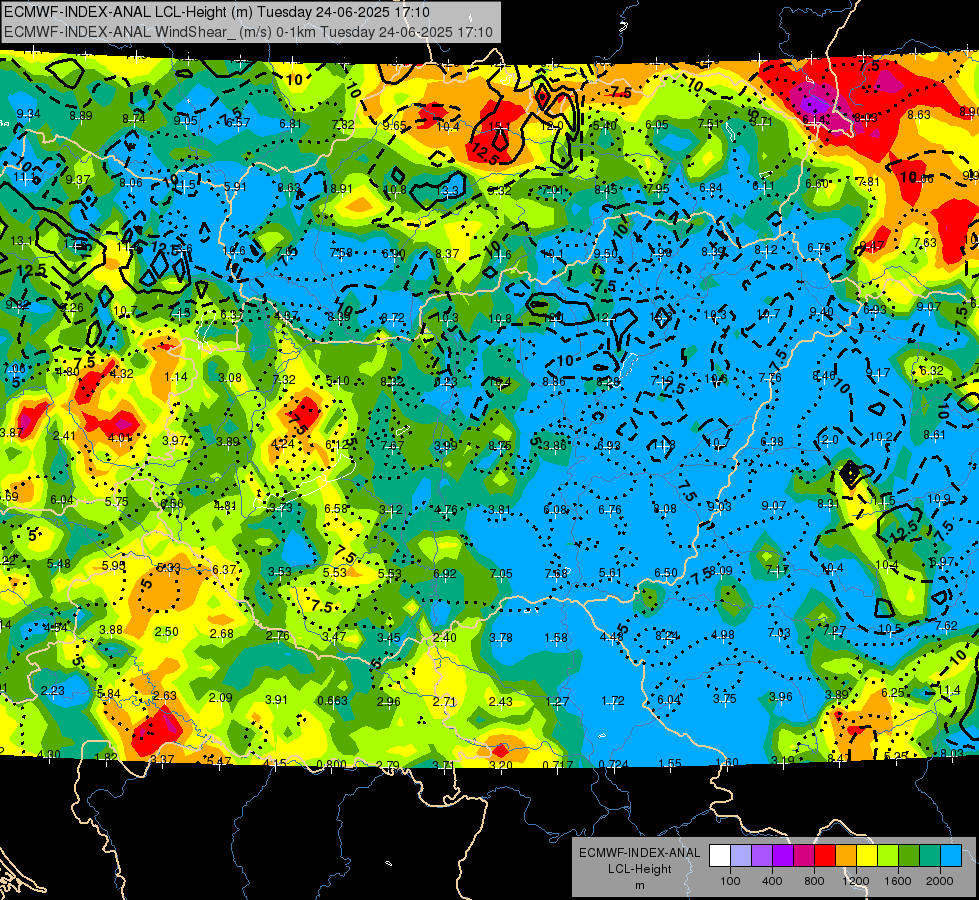Click the 1200 tick label in legend
The height and width of the screenshot is (900, 979).
855,881
